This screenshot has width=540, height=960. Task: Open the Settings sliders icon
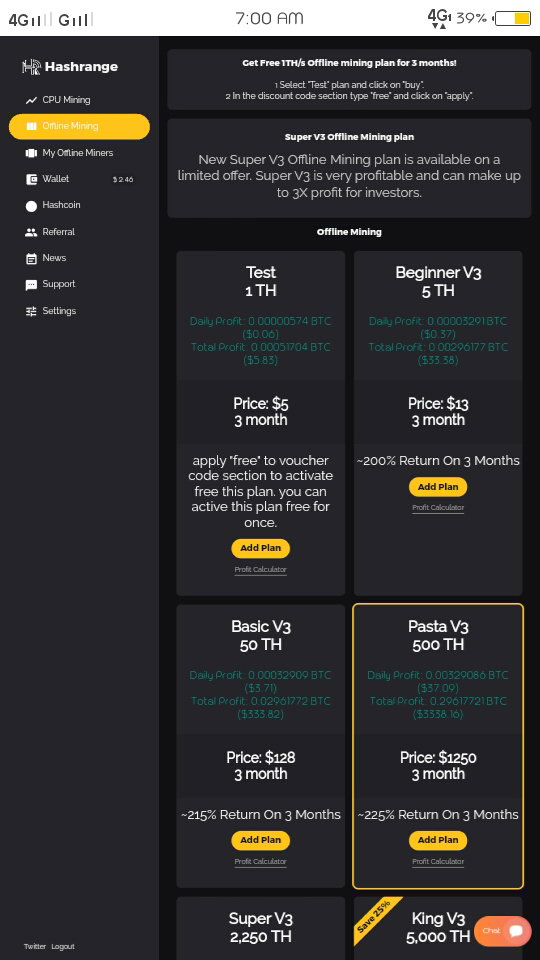[x=31, y=311]
